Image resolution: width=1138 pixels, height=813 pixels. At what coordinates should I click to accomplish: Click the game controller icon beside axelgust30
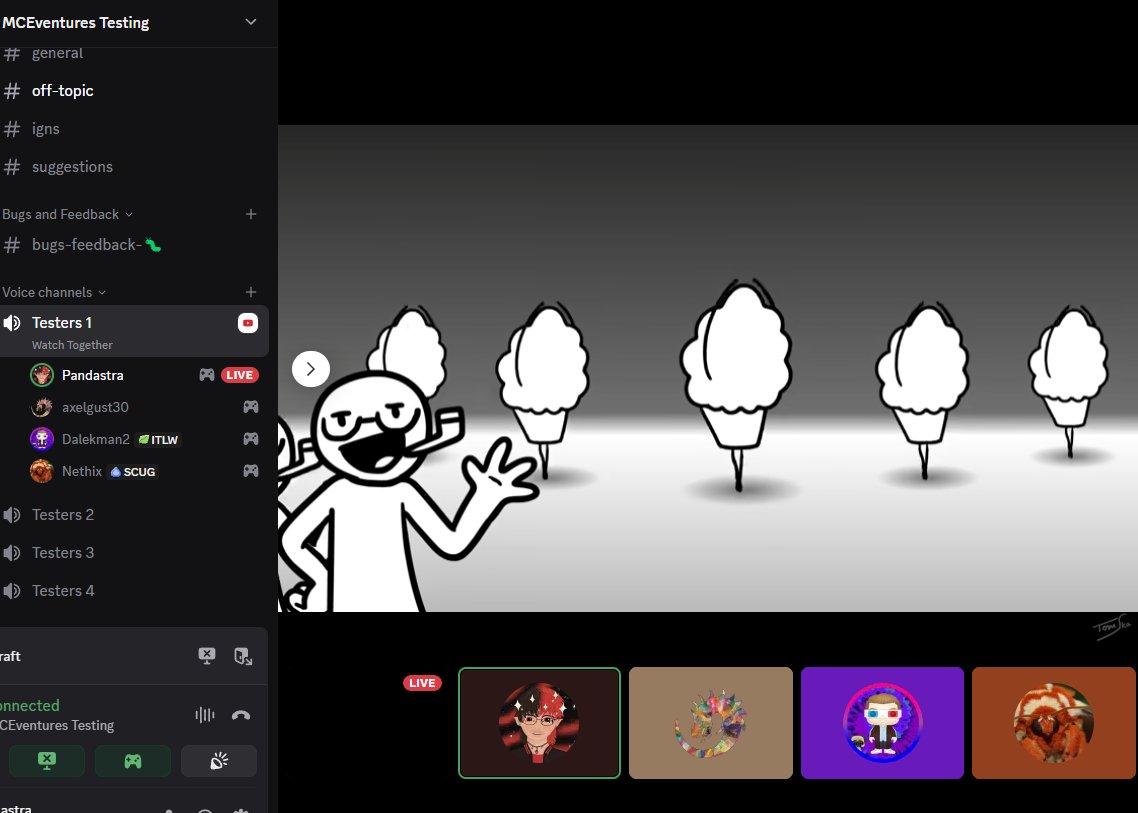coord(250,406)
